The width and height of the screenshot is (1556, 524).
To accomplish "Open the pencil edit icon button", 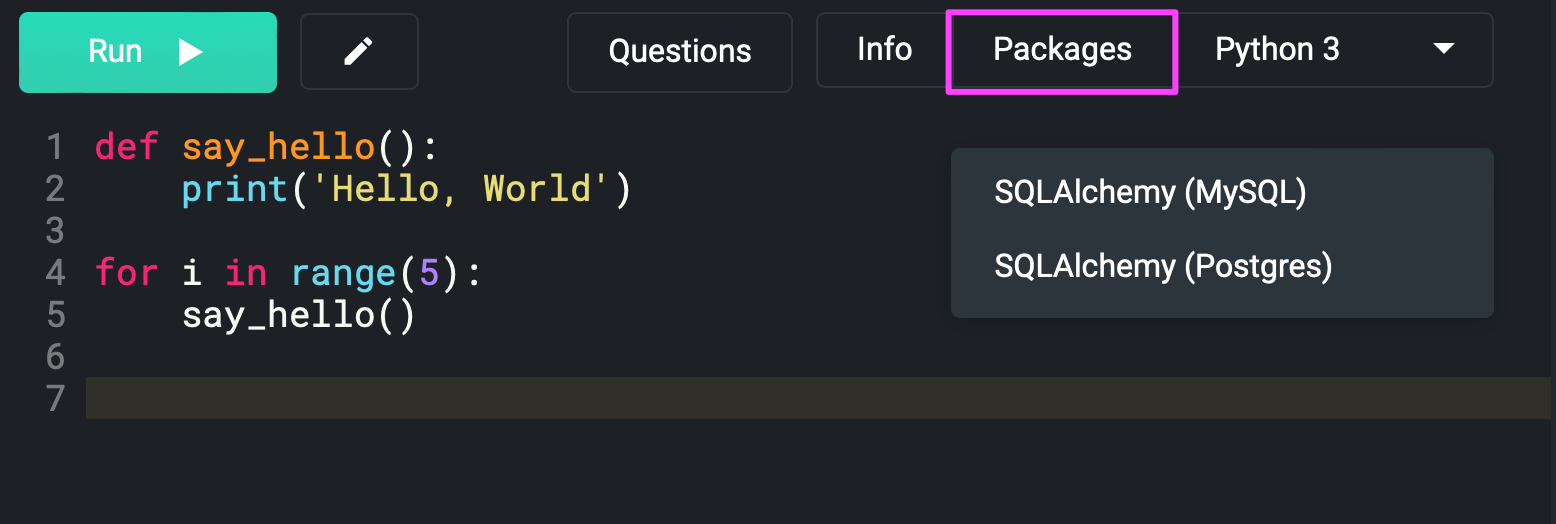I will (359, 52).
